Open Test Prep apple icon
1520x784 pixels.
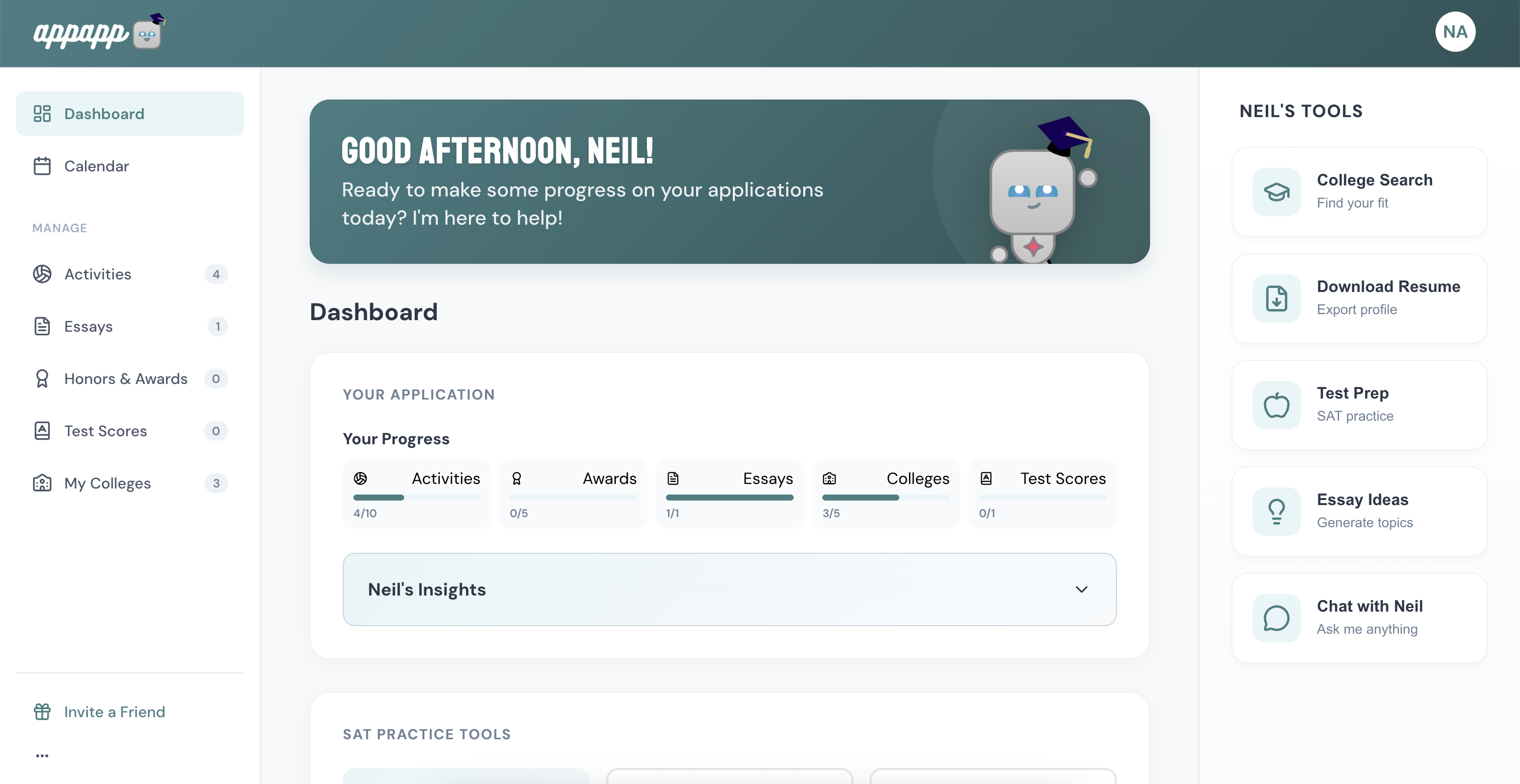pos(1276,405)
